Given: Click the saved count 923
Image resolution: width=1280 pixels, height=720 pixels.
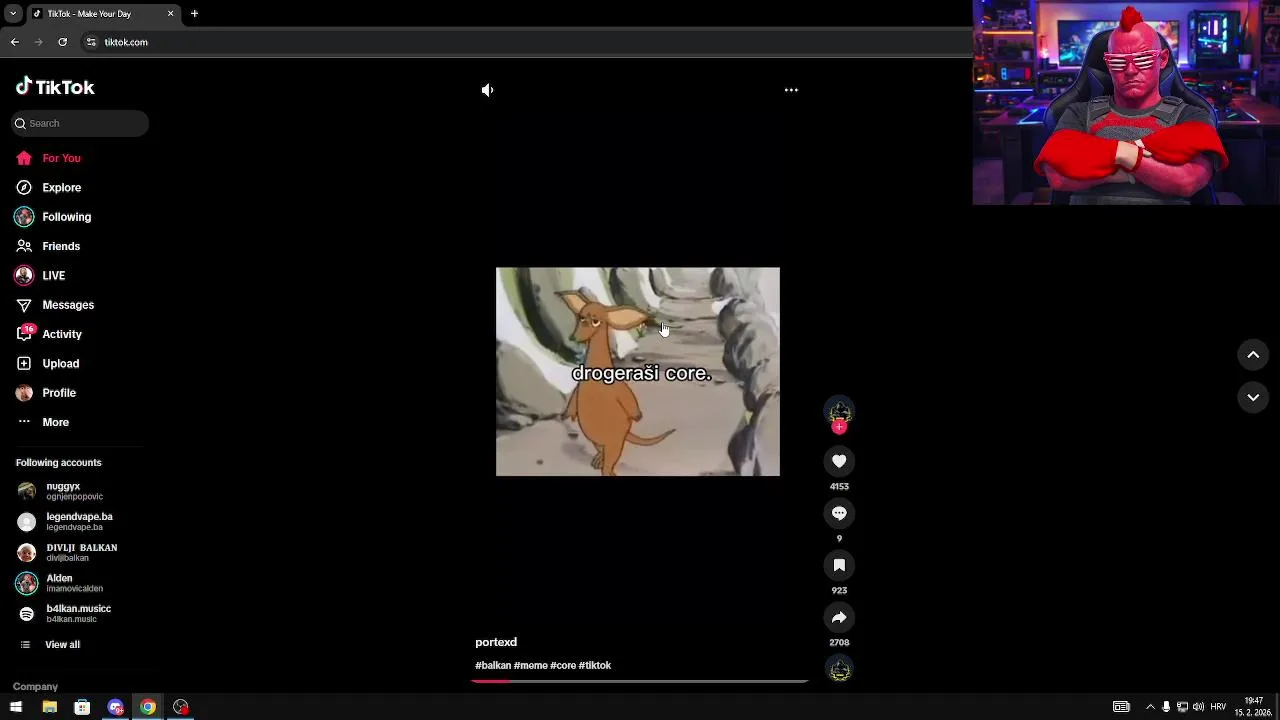Looking at the screenshot, I should (839, 591).
